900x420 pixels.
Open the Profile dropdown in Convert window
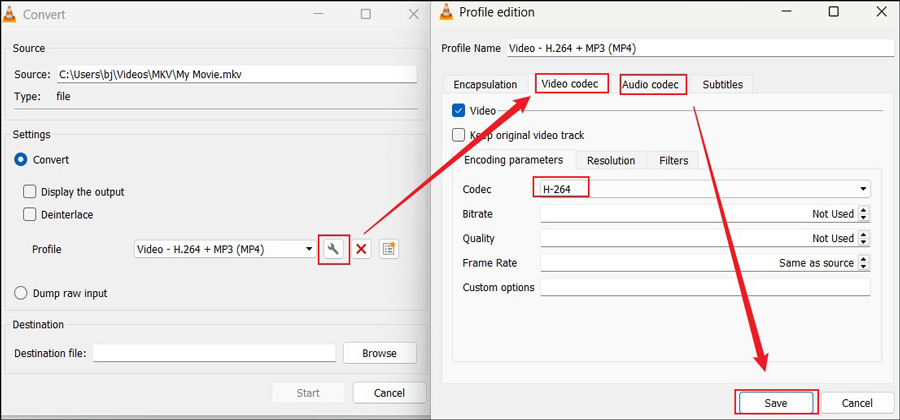[226, 249]
